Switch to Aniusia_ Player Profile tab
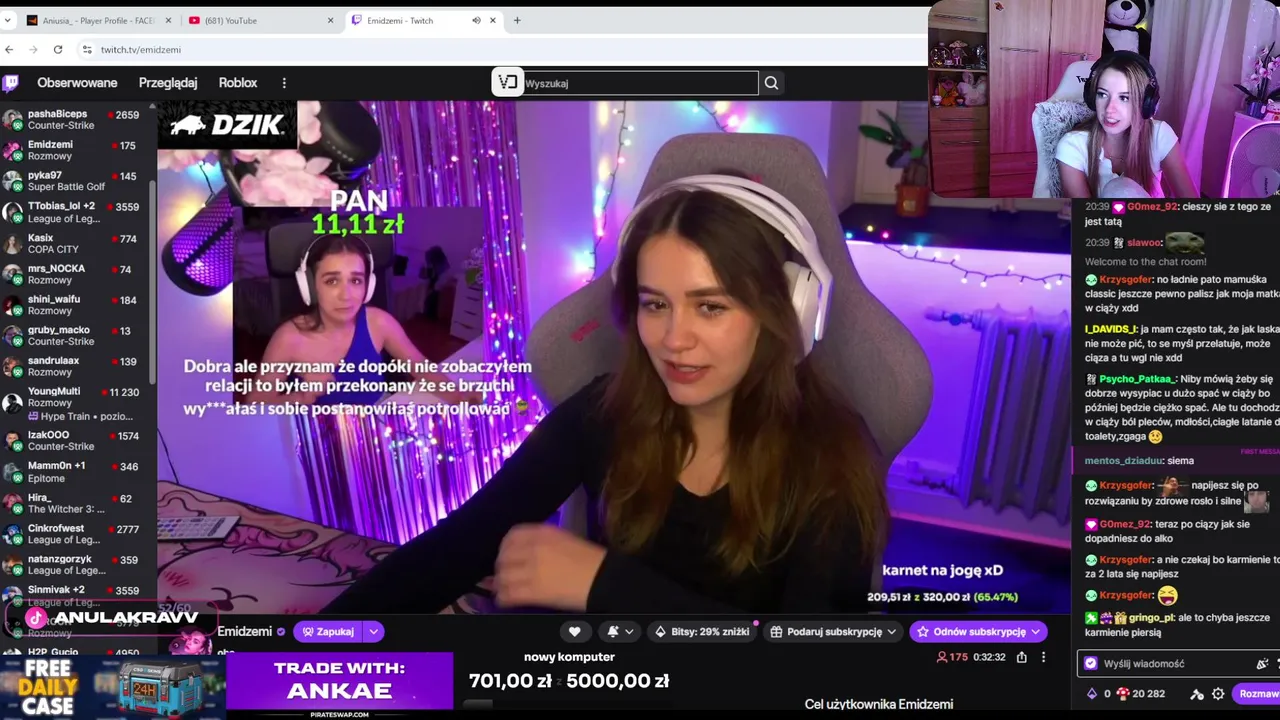Screen dimensions: 1280x720 [x=98, y=20]
